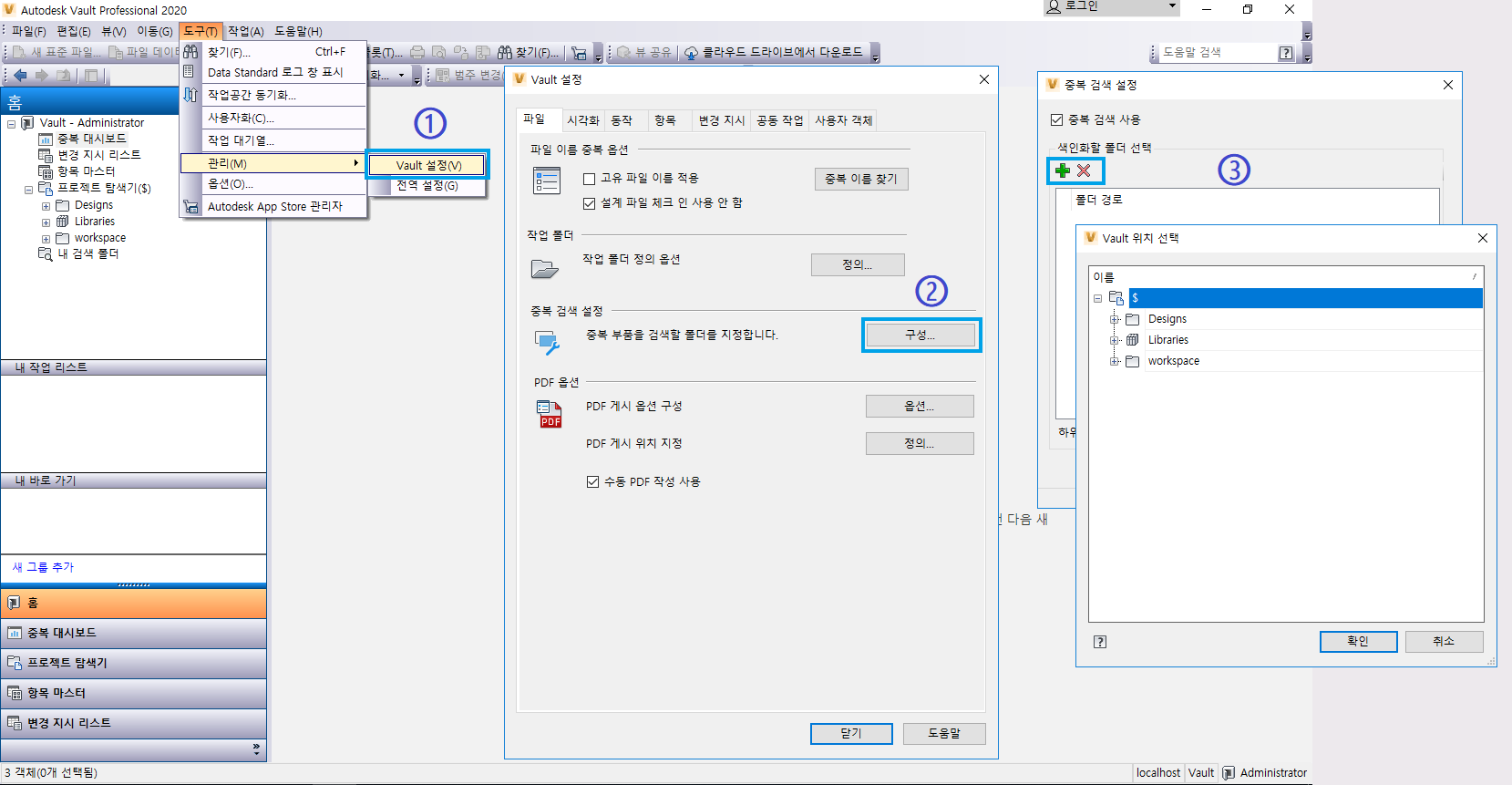Select Autodesk App Store 관리자 menu entry
The width and height of the screenshot is (1512, 785).
[275, 207]
